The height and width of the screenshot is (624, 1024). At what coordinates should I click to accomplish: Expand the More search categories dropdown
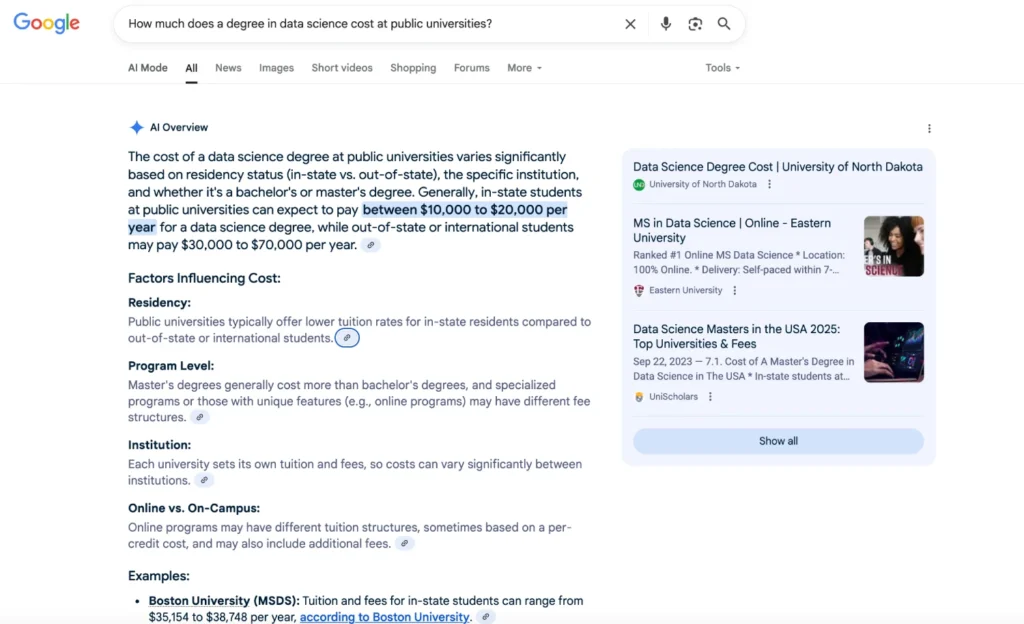(x=524, y=68)
